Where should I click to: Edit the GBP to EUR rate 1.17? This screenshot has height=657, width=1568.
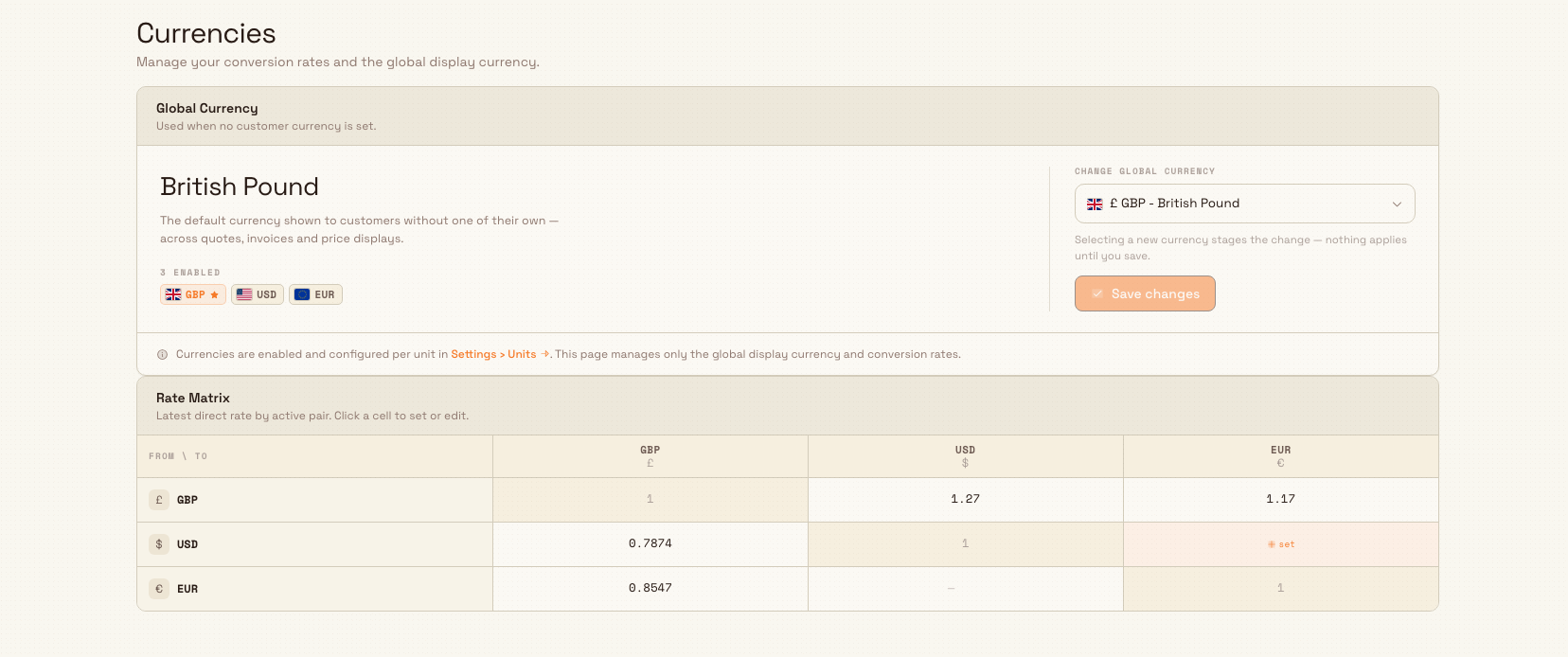click(x=1281, y=499)
